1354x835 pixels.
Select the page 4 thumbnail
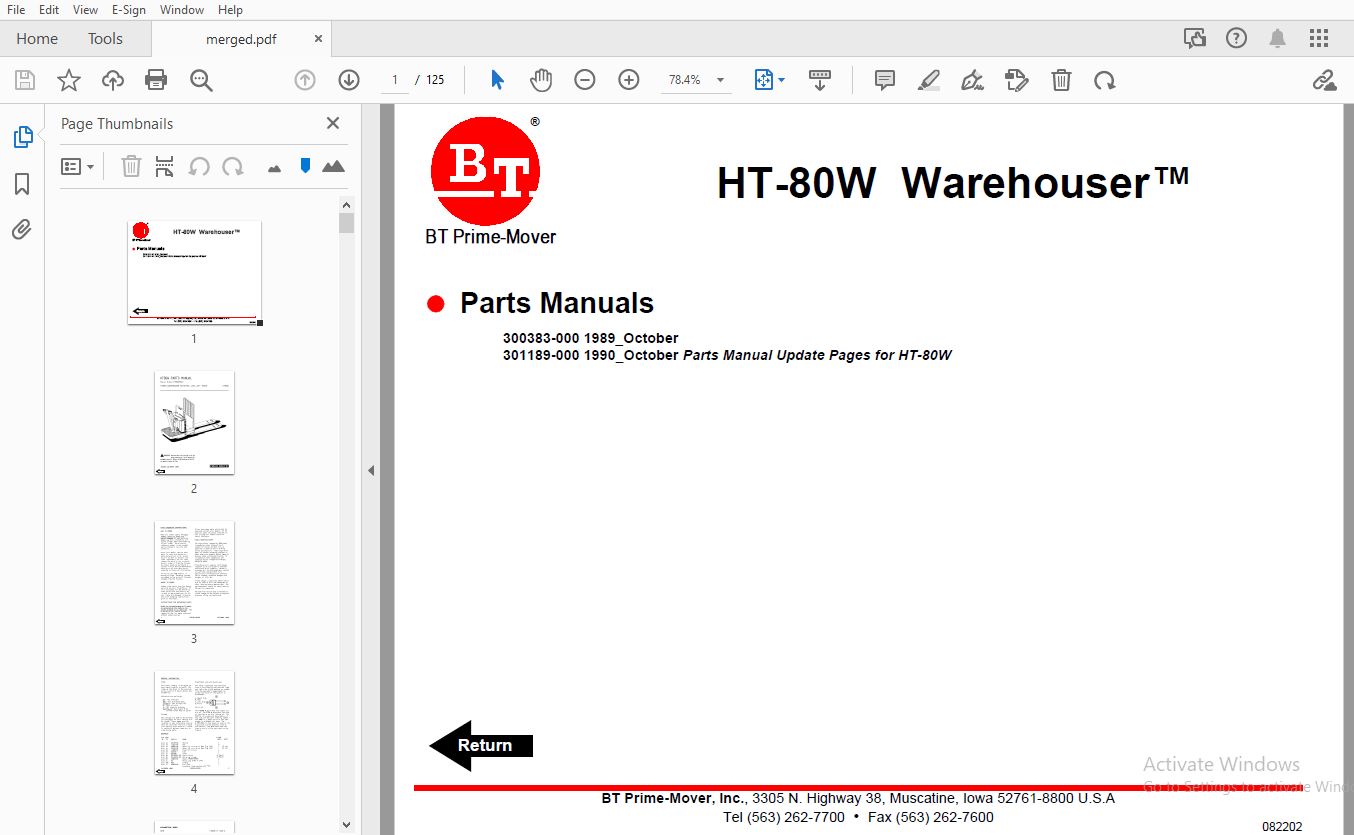point(194,722)
